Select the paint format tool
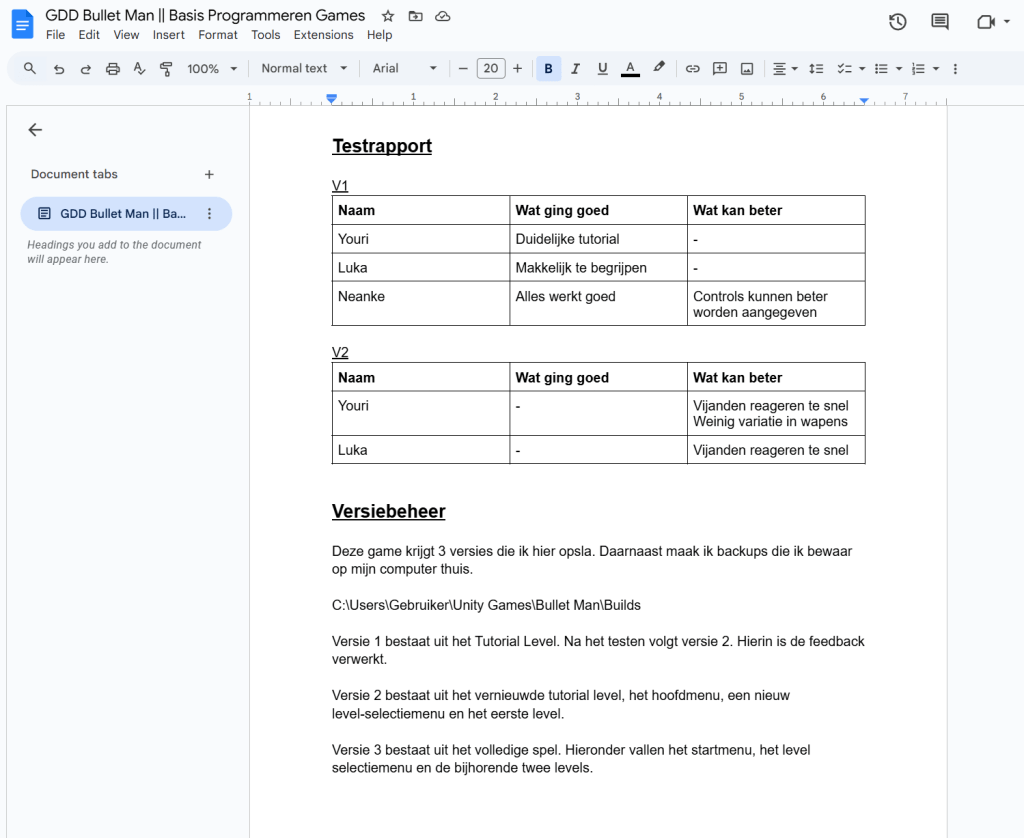 click(166, 69)
